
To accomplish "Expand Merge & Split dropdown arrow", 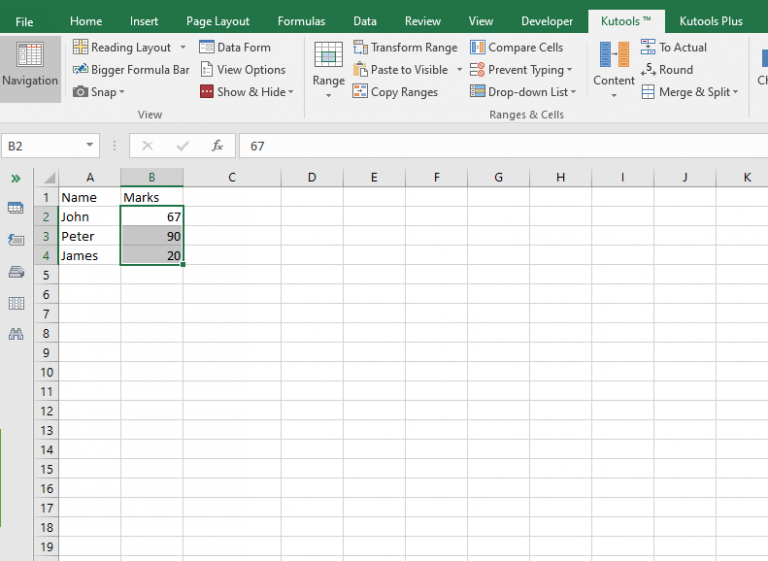I will tap(735, 92).
